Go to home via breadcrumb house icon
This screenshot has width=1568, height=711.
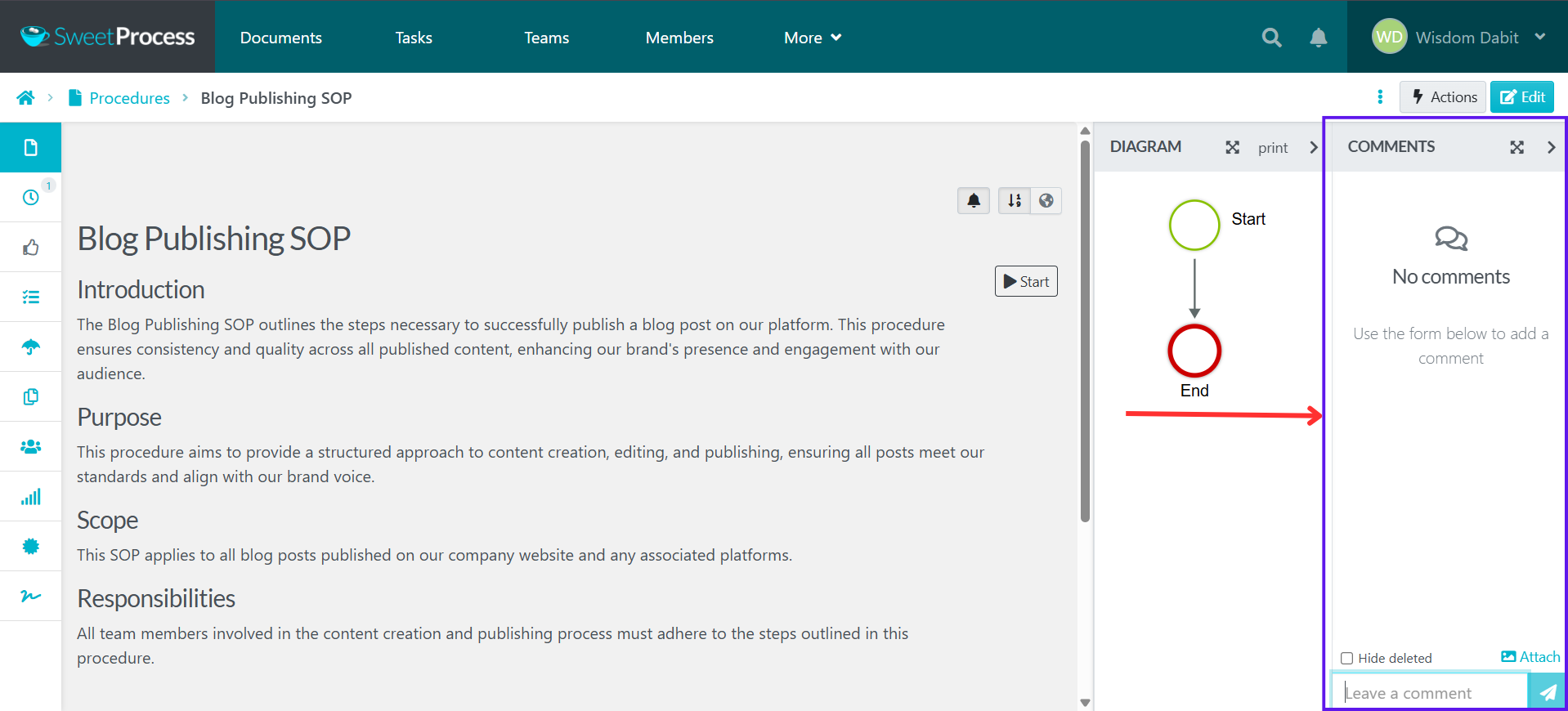point(25,98)
